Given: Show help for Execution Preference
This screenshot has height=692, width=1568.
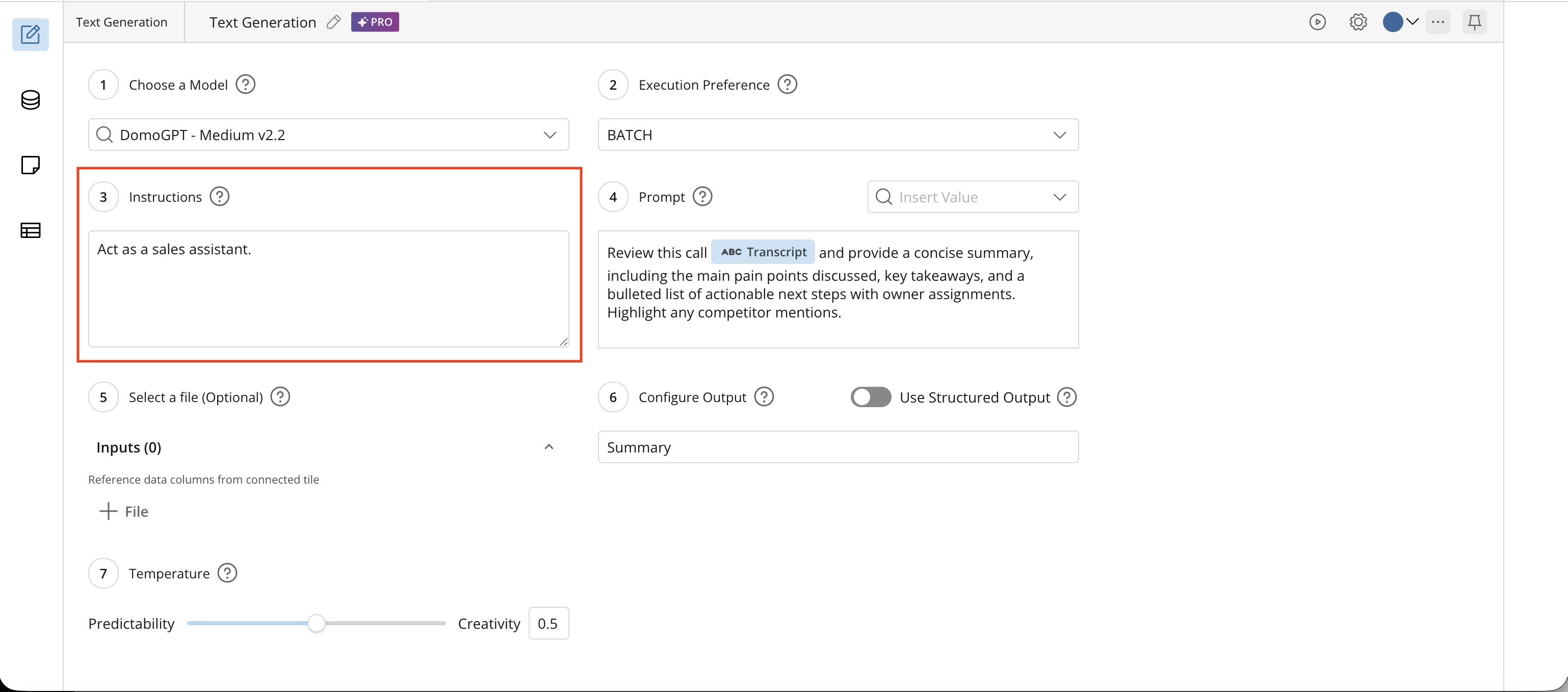Looking at the screenshot, I should (x=787, y=84).
